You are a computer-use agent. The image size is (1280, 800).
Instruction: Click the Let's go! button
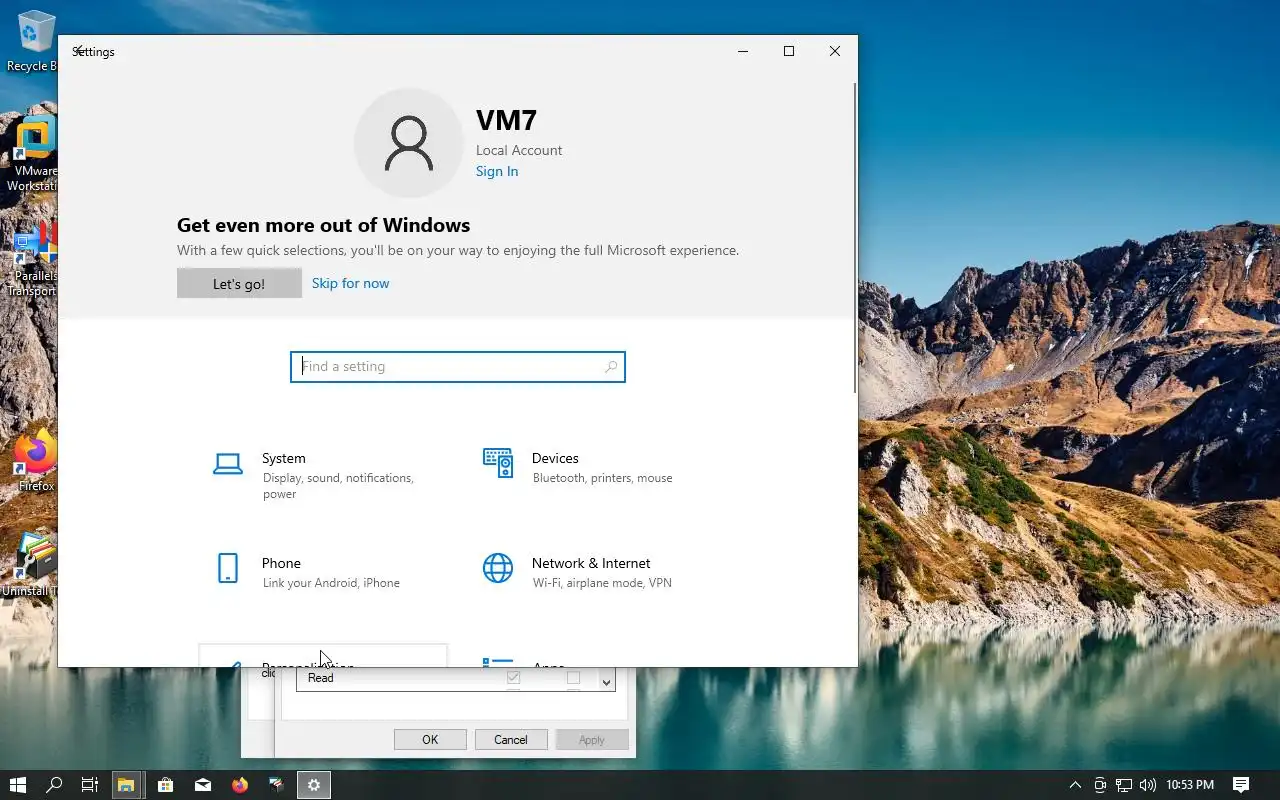pyautogui.click(x=239, y=283)
